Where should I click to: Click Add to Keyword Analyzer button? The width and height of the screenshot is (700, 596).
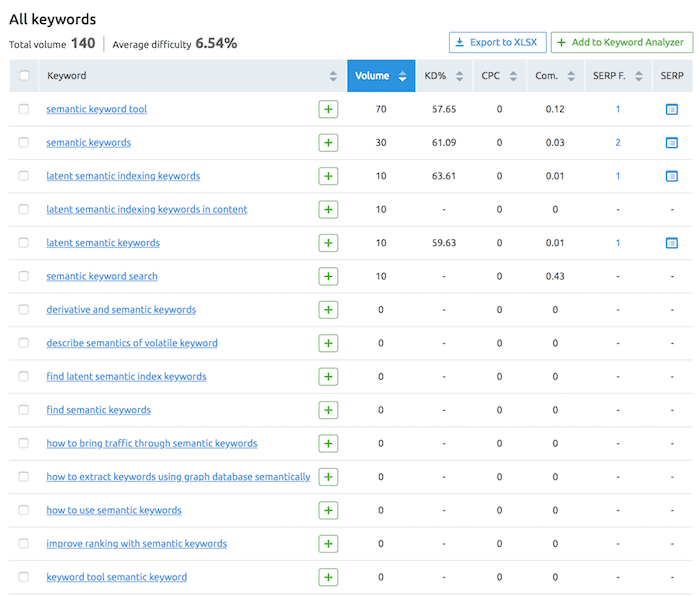[621, 42]
